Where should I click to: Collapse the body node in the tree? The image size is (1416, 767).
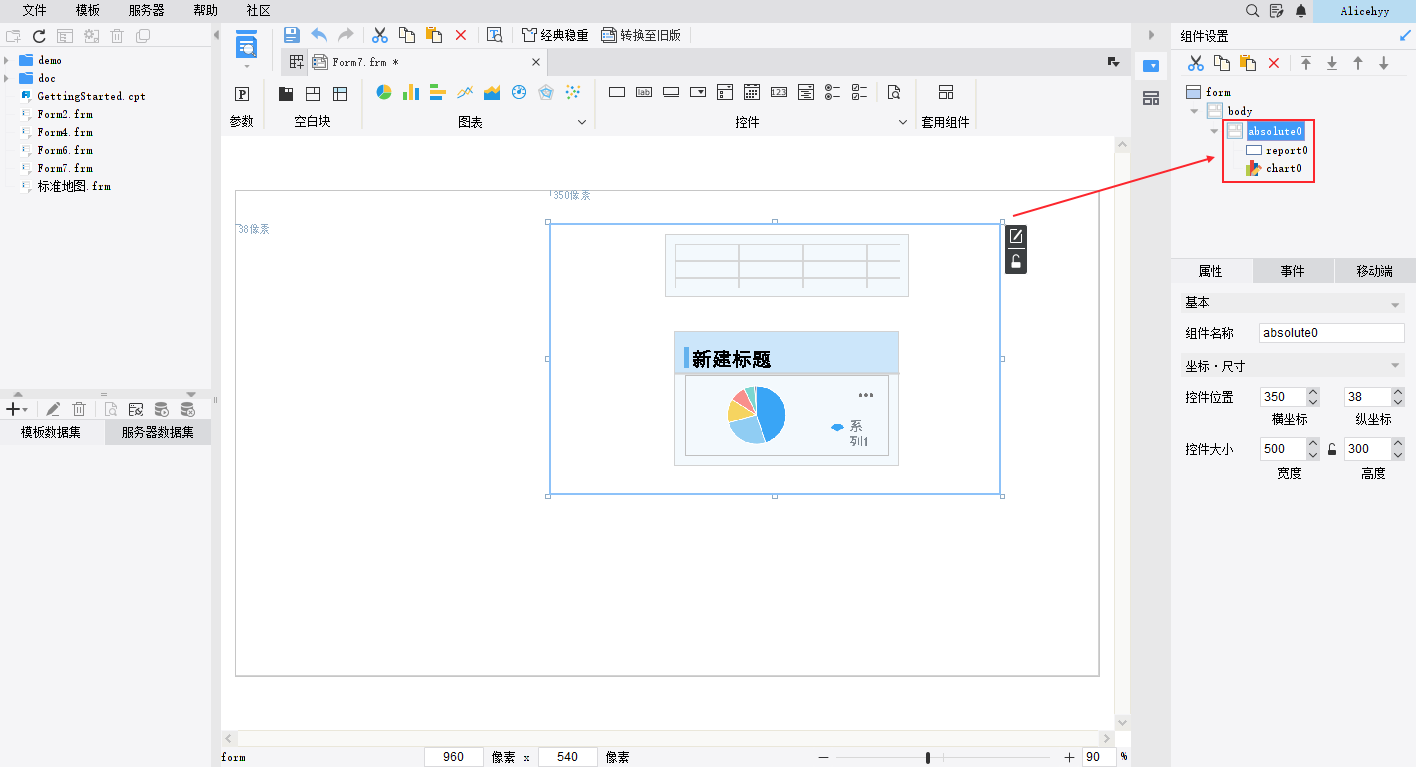point(1194,111)
